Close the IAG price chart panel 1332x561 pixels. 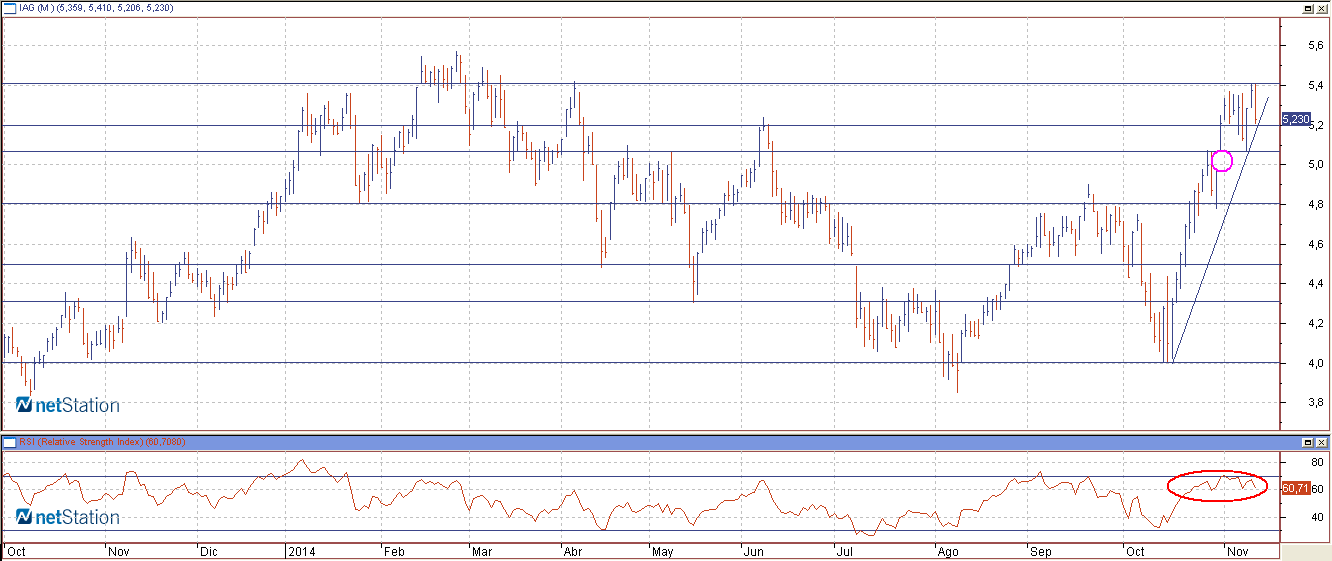point(1322,7)
